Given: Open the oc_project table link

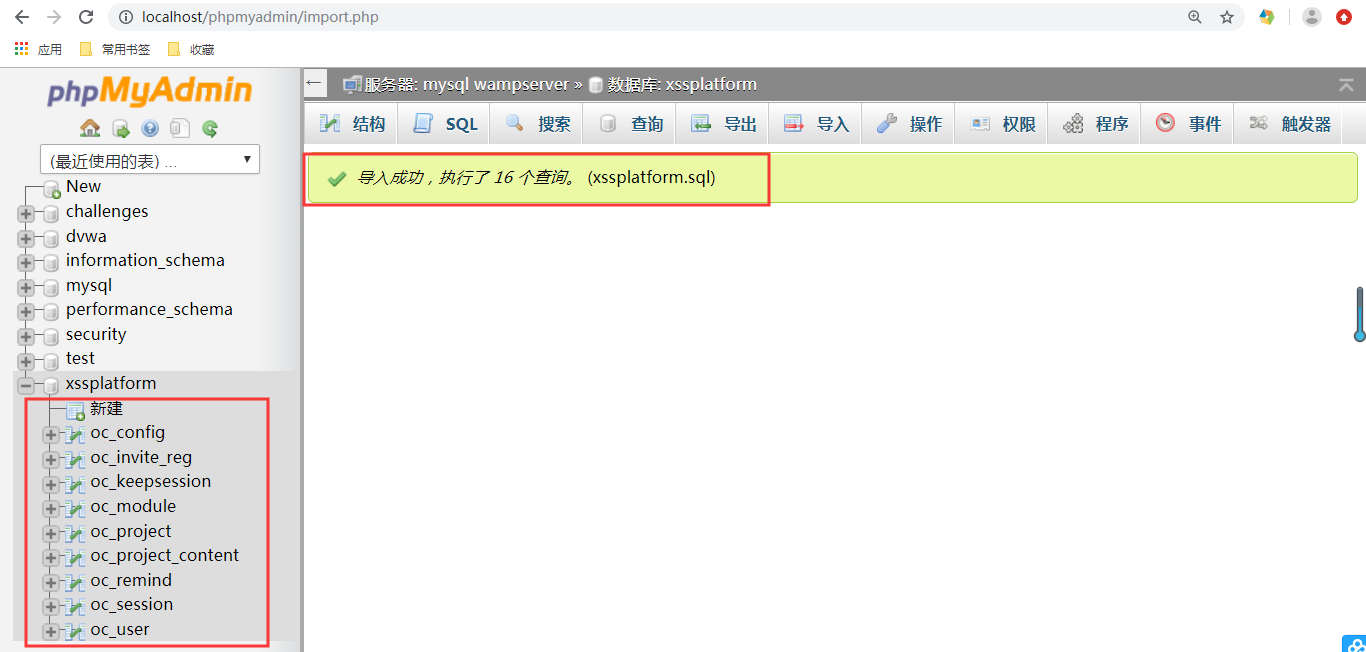Looking at the screenshot, I should point(131,531).
